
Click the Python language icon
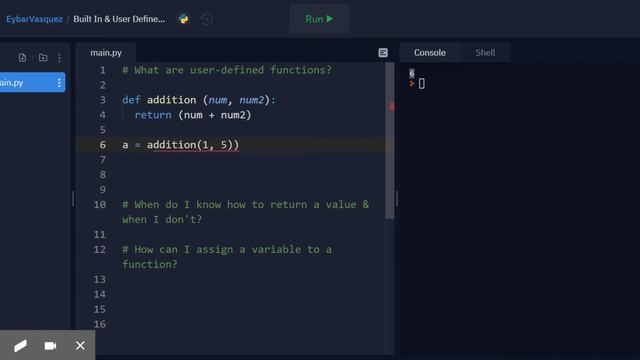coord(184,19)
